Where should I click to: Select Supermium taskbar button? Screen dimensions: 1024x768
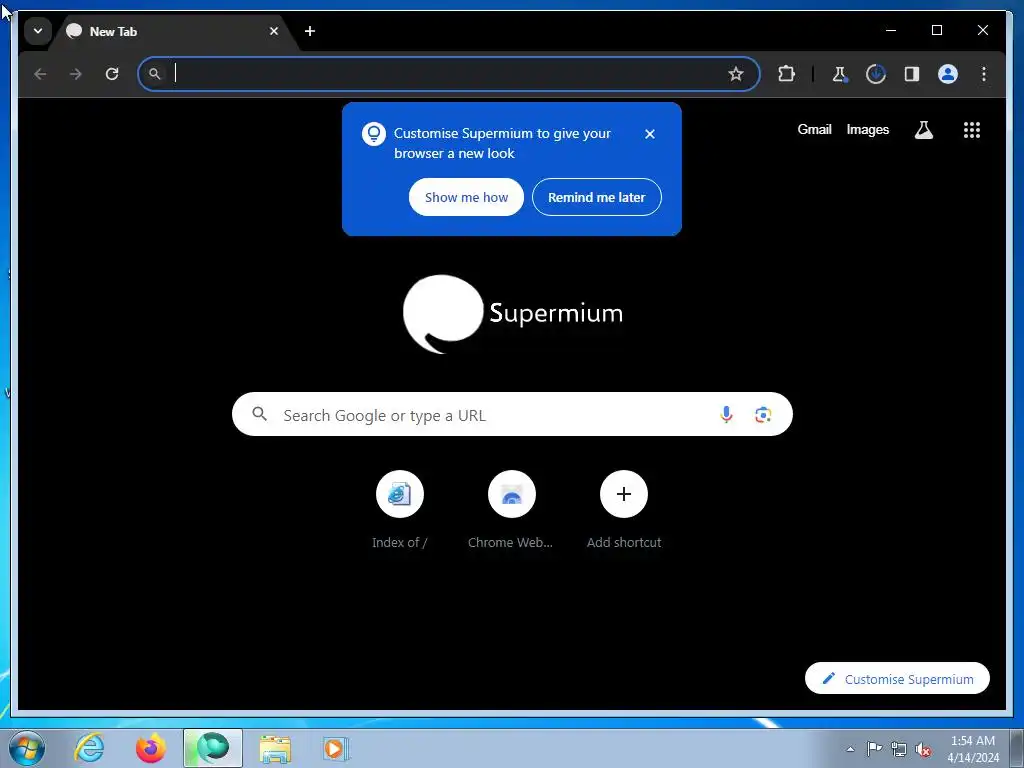point(213,748)
